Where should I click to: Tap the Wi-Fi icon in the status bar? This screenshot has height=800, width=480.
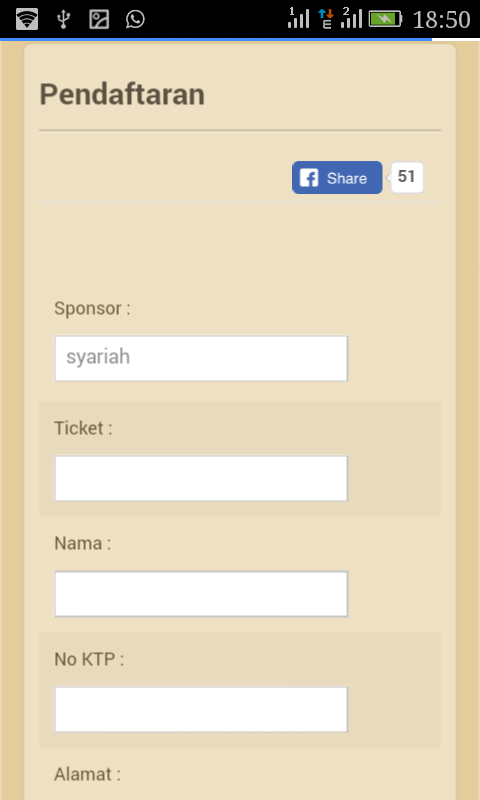click(x=27, y=19)
